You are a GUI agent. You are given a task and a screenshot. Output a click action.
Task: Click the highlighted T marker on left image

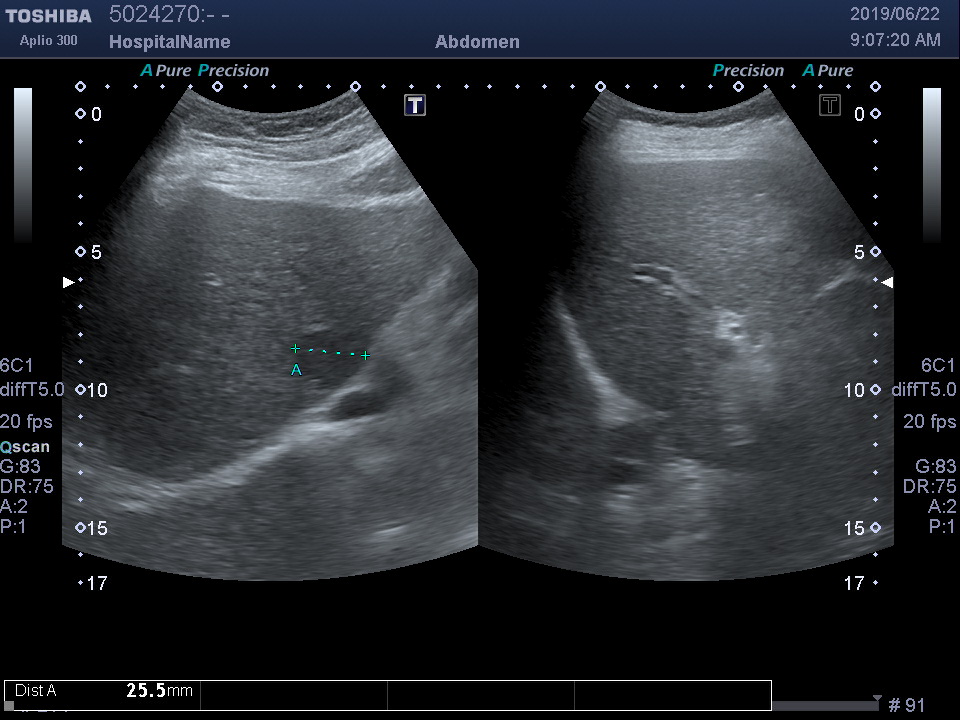tap(415, 105)
